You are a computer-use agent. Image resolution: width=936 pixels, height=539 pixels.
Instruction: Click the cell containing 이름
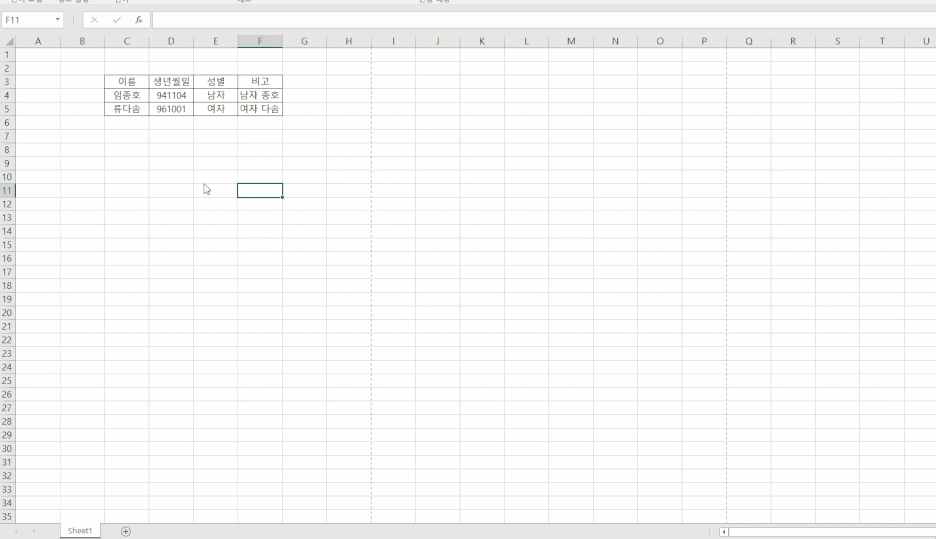[x=127, y=82]
